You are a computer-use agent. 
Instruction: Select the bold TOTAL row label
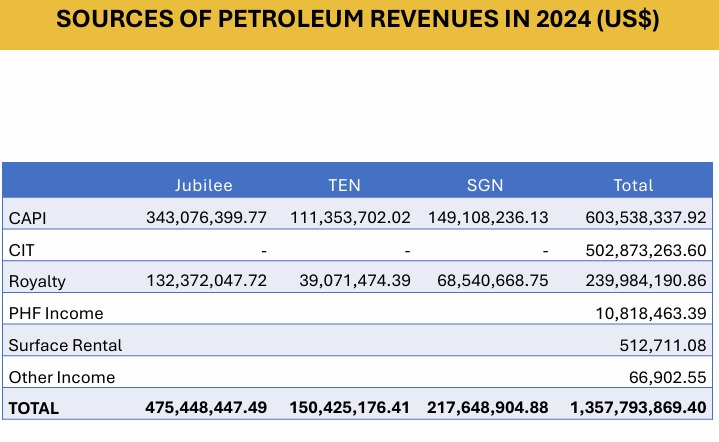[x=33, y=408]
